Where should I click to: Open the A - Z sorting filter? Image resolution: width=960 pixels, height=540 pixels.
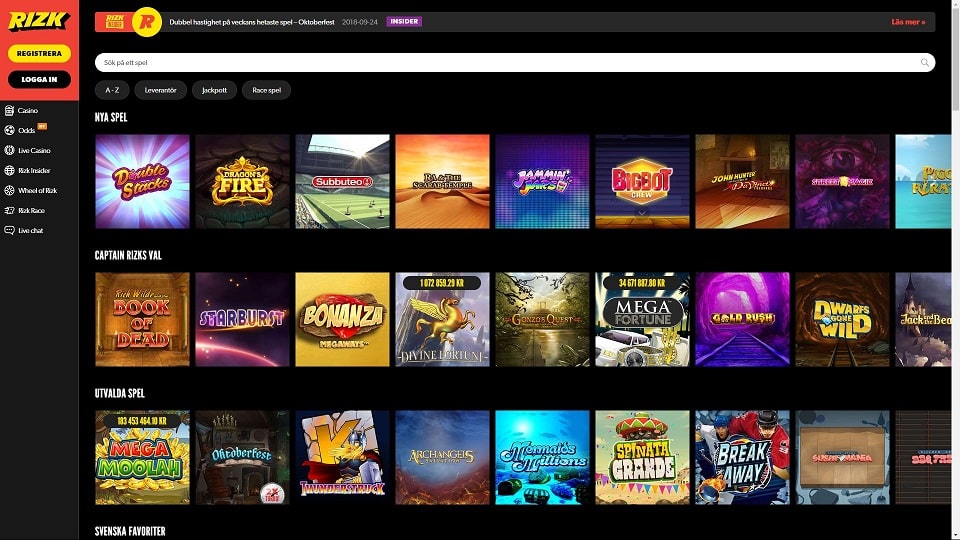[111, 90]
